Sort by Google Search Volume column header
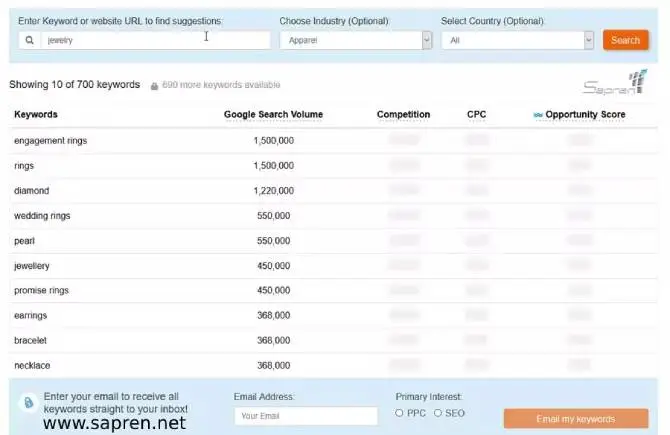This screenshot has height=435, width=670. click(x=273, y=115)
